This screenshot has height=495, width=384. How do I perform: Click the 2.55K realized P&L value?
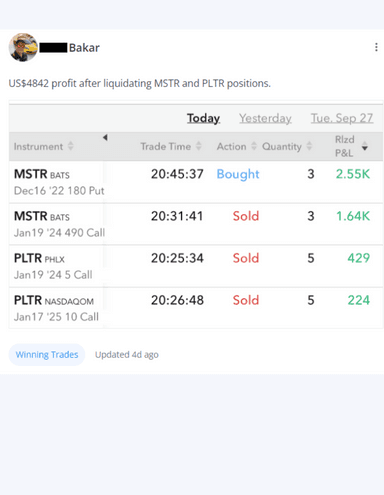pos(353,174)
